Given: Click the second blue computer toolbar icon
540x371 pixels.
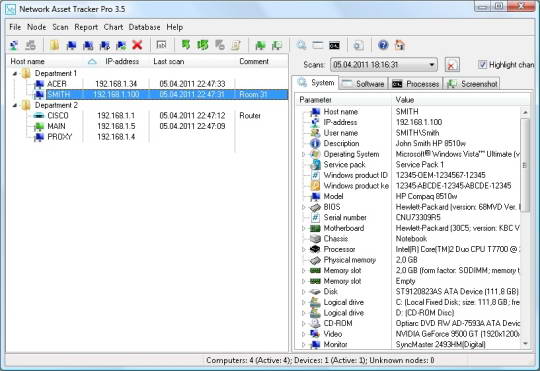Looking at the screenshot, I should click(88, 45).
